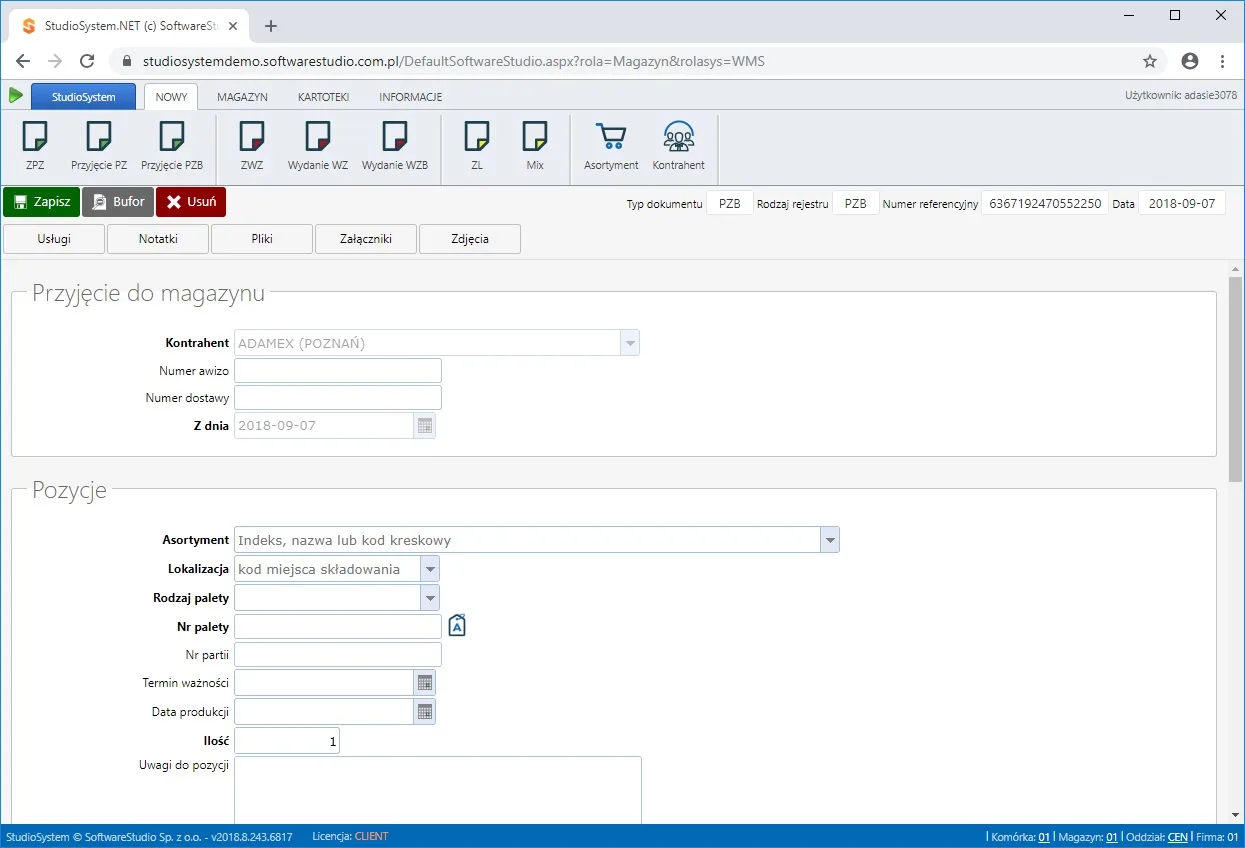Click the Ilość quantity field
Viewport: 1245px width, 848px height.
tap(287, 741)
